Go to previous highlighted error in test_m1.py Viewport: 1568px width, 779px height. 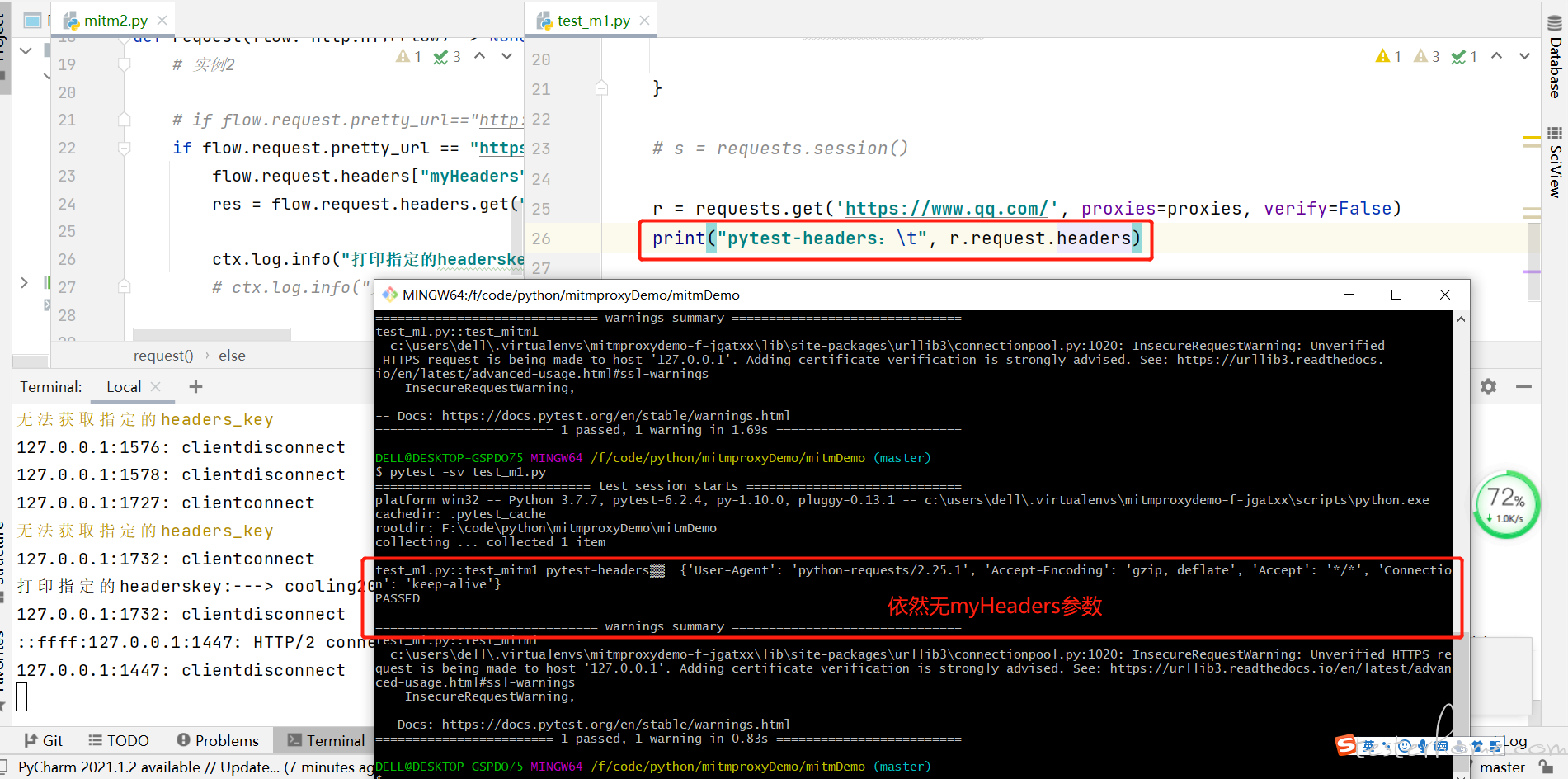point(1497,56)
